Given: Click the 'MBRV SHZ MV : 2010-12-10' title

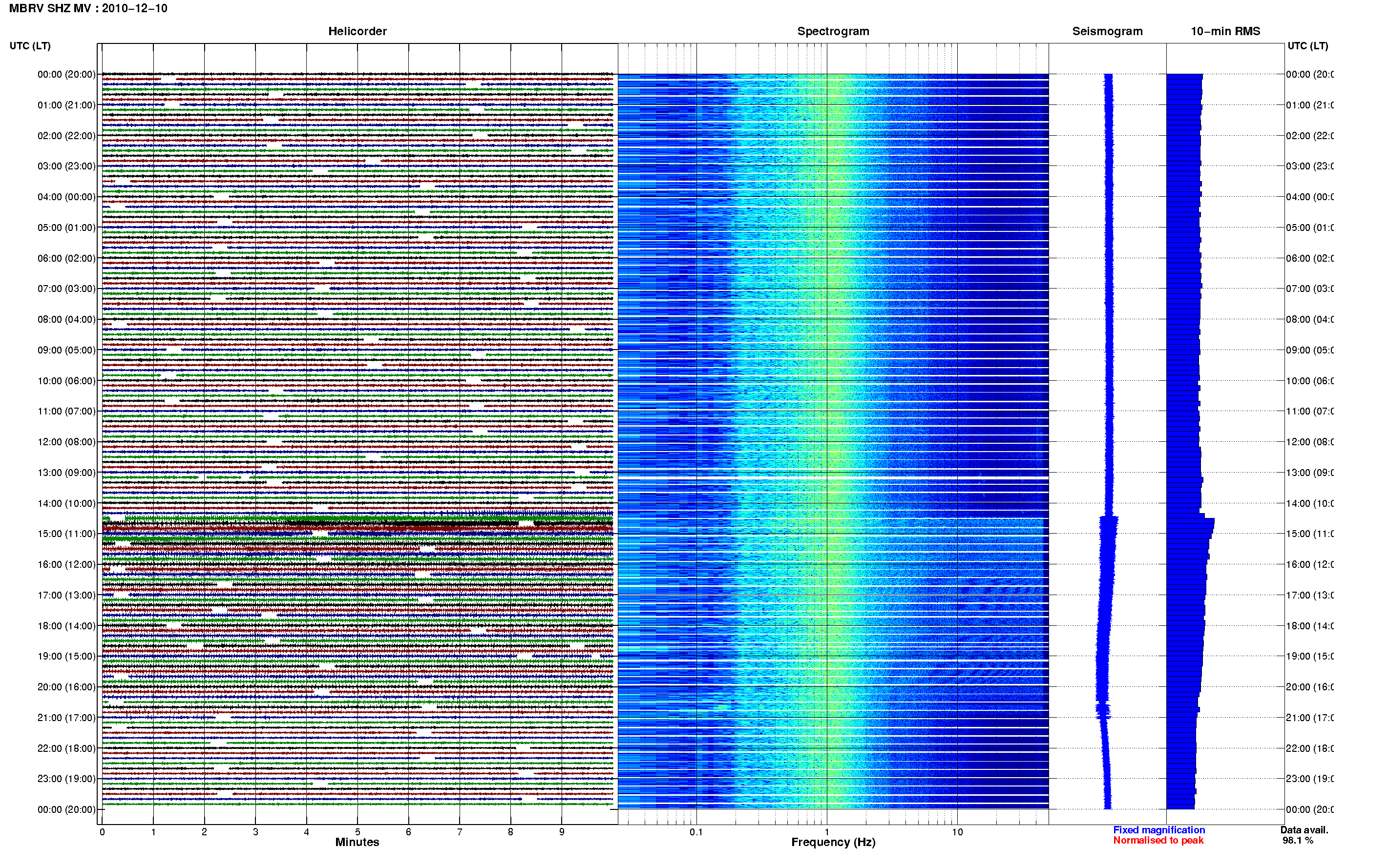Looking at the screenshot, I should pyautogui.click(x=88, y=8).
